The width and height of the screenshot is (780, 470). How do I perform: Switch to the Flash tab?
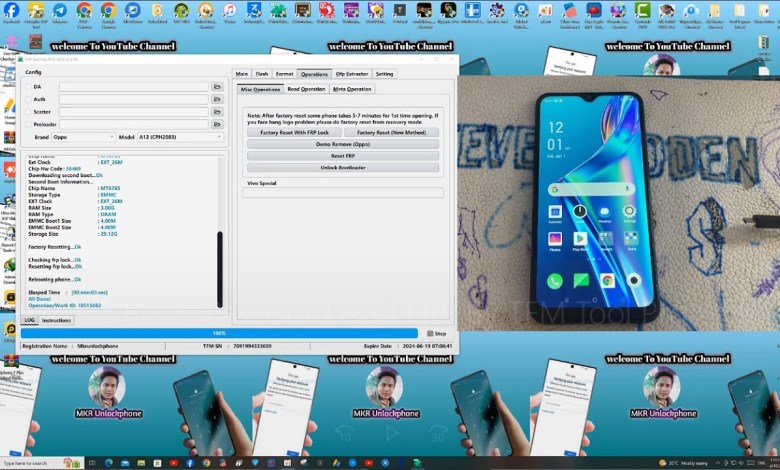262,74
